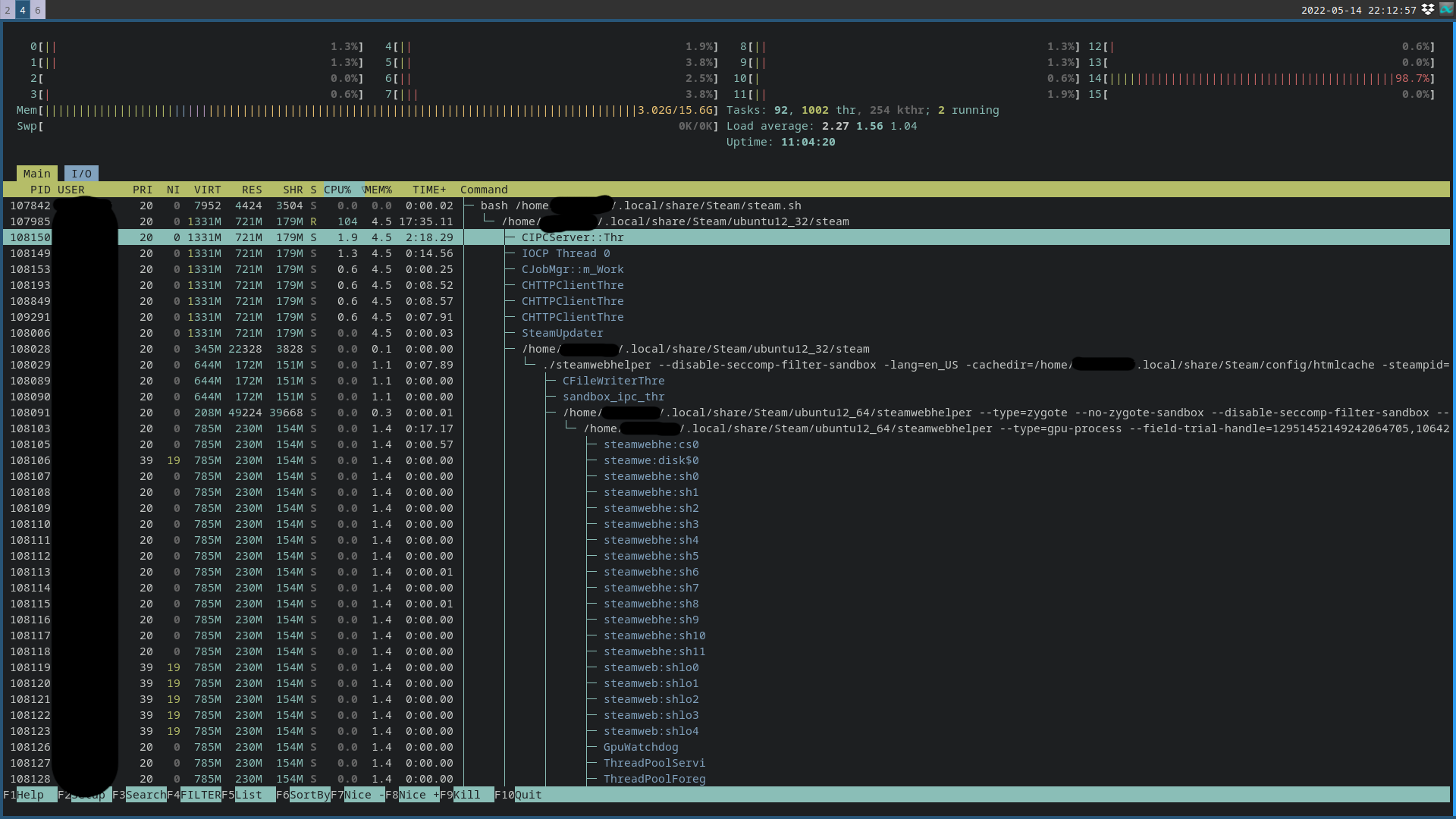Open F3 Search
Viewport: 1456px width, 819px height.
[139, 795]
